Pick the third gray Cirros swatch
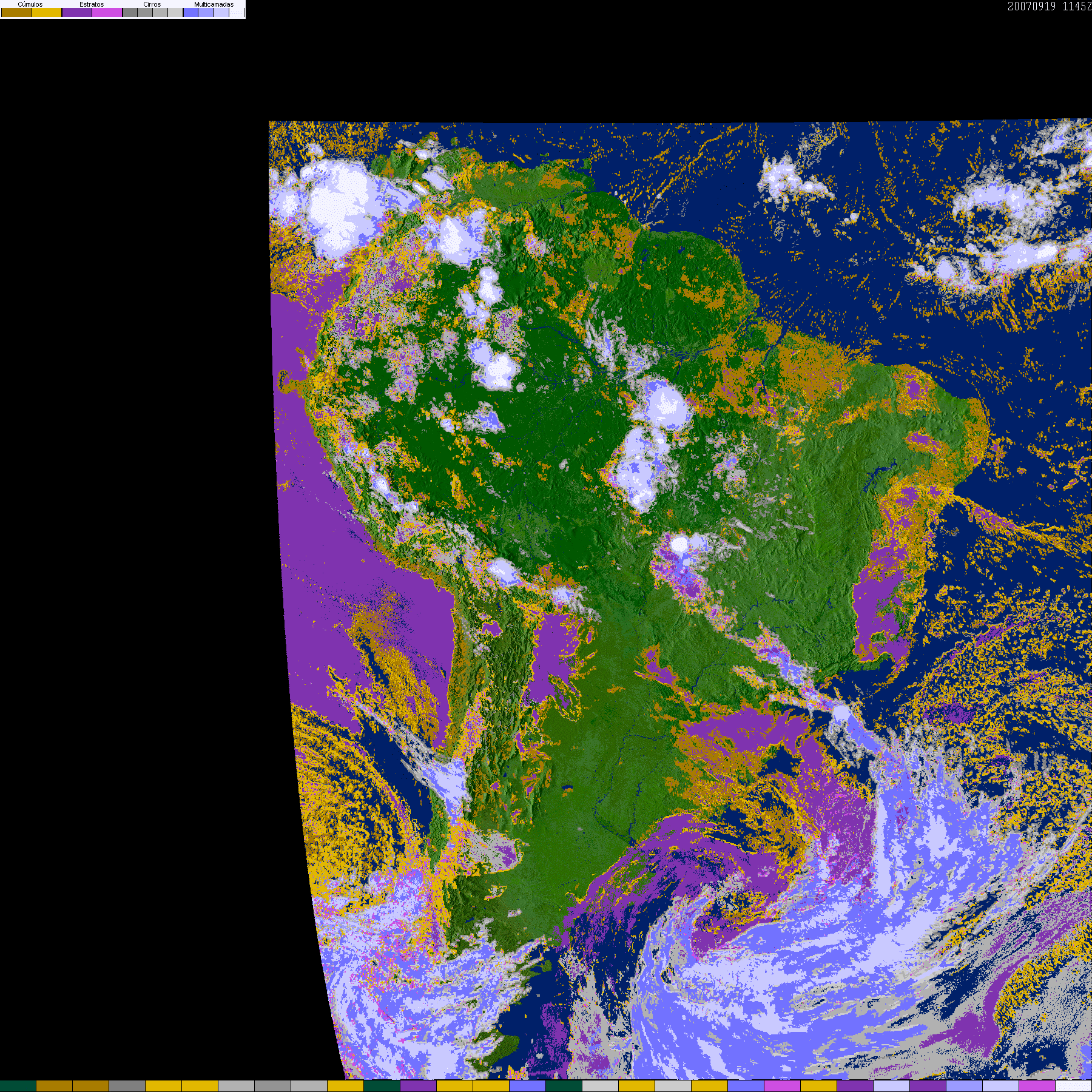 (x=160, y=12)
